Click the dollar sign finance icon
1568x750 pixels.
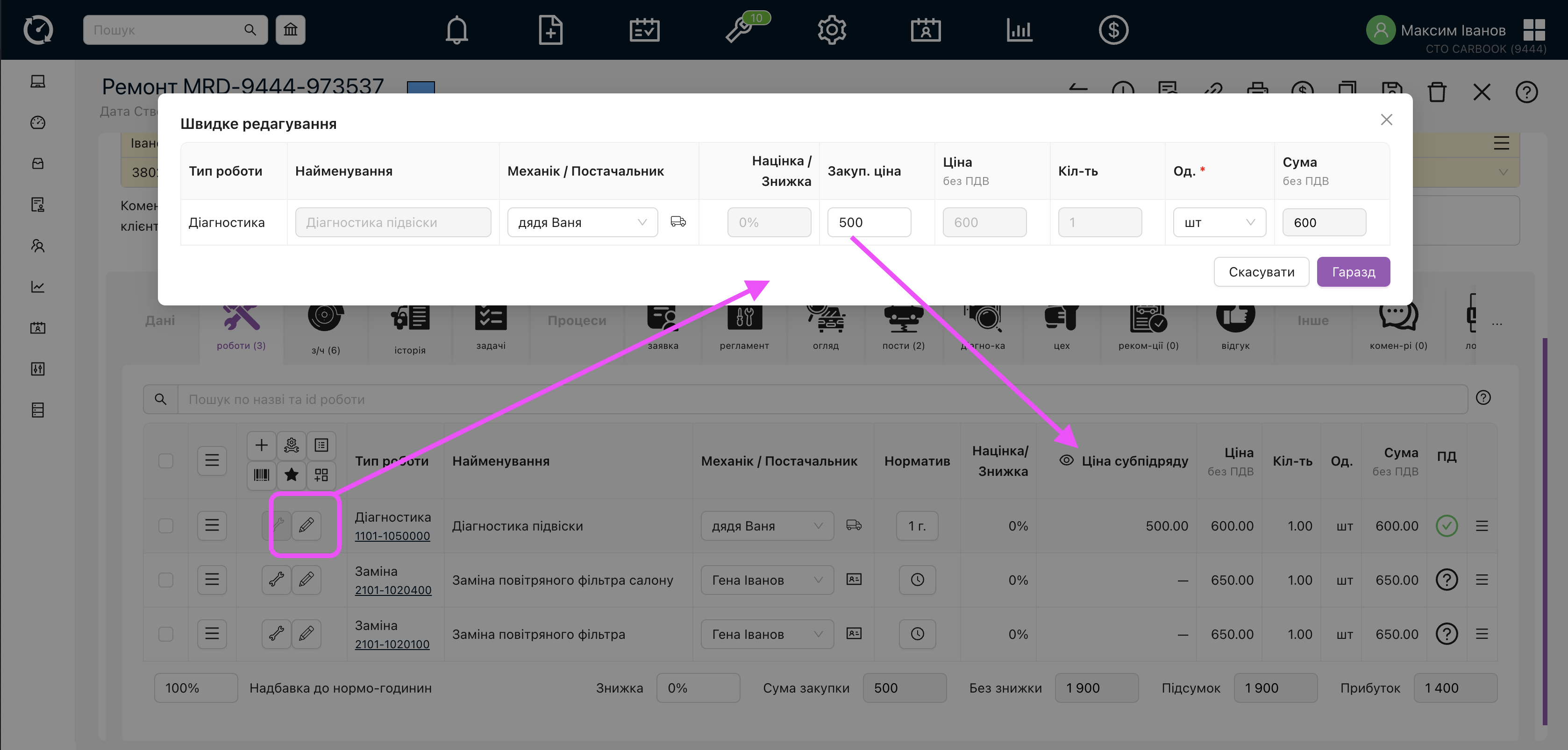[1113, 30]
